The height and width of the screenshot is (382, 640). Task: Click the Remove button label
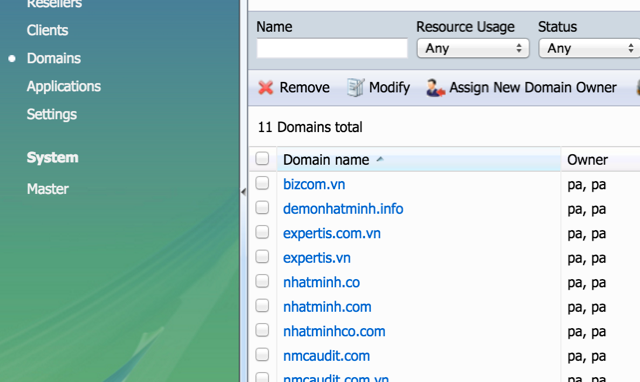(304, 87)
